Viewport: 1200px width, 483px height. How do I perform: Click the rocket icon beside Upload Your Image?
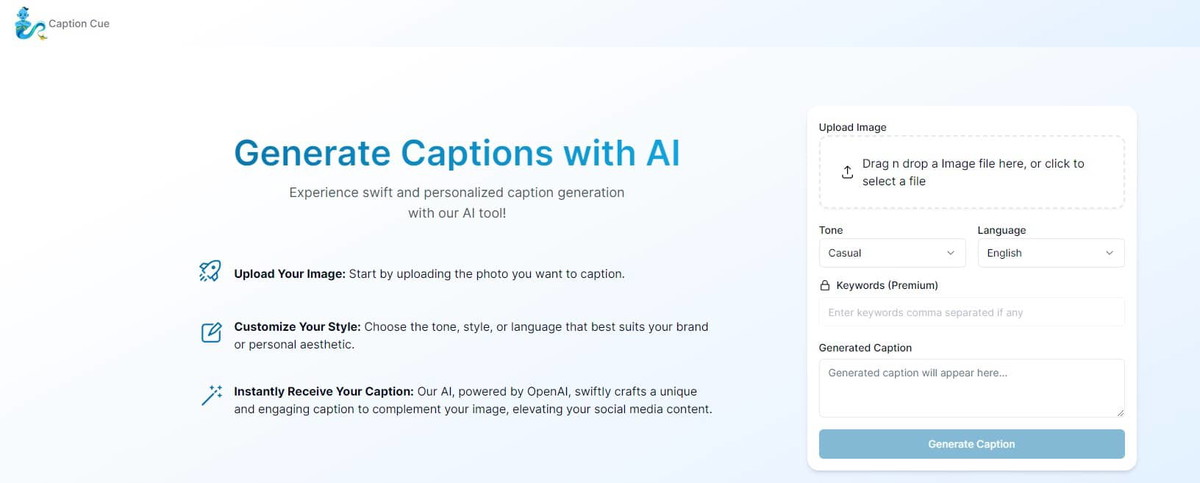210,271
